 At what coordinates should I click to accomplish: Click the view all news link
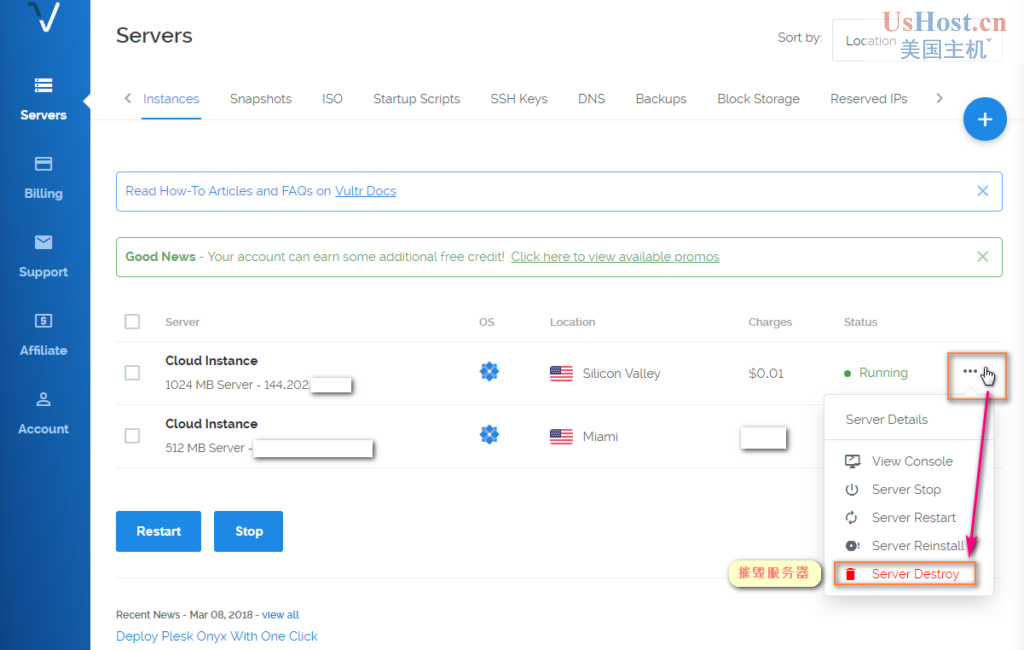281,615
